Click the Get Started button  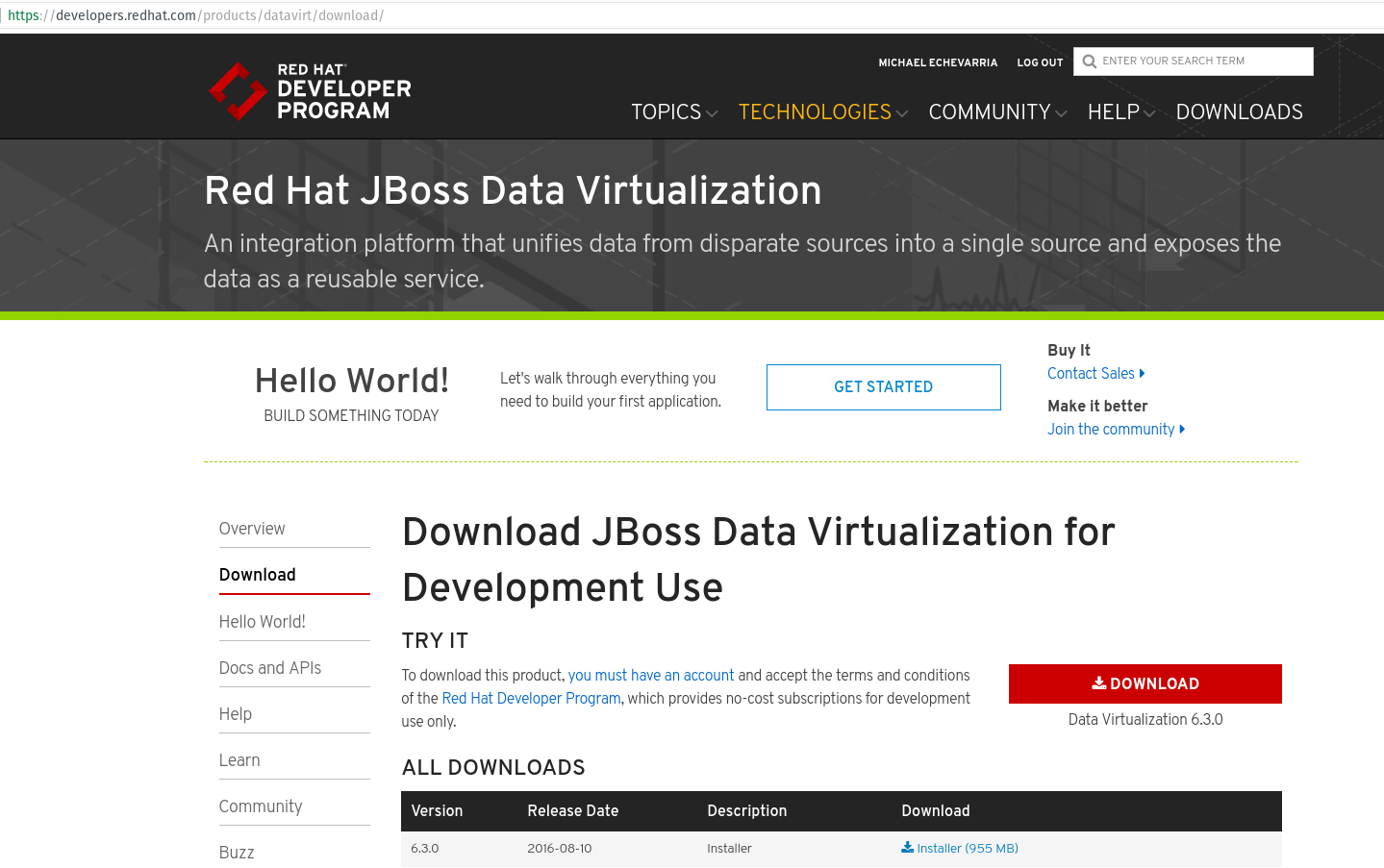tap(883, 387)
